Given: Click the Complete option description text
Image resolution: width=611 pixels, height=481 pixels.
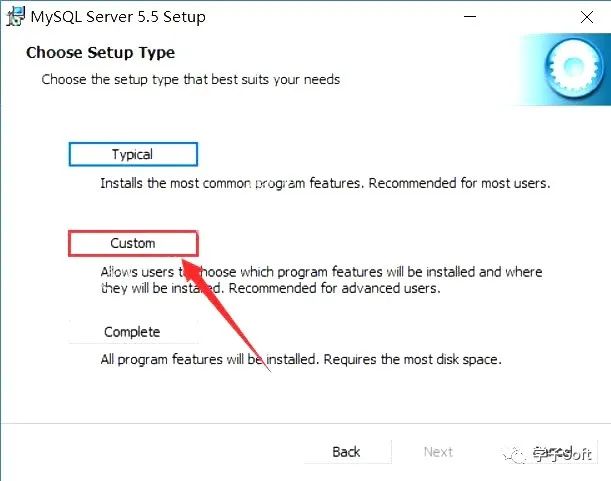Looking at the screenshot, I should point(300,359).
